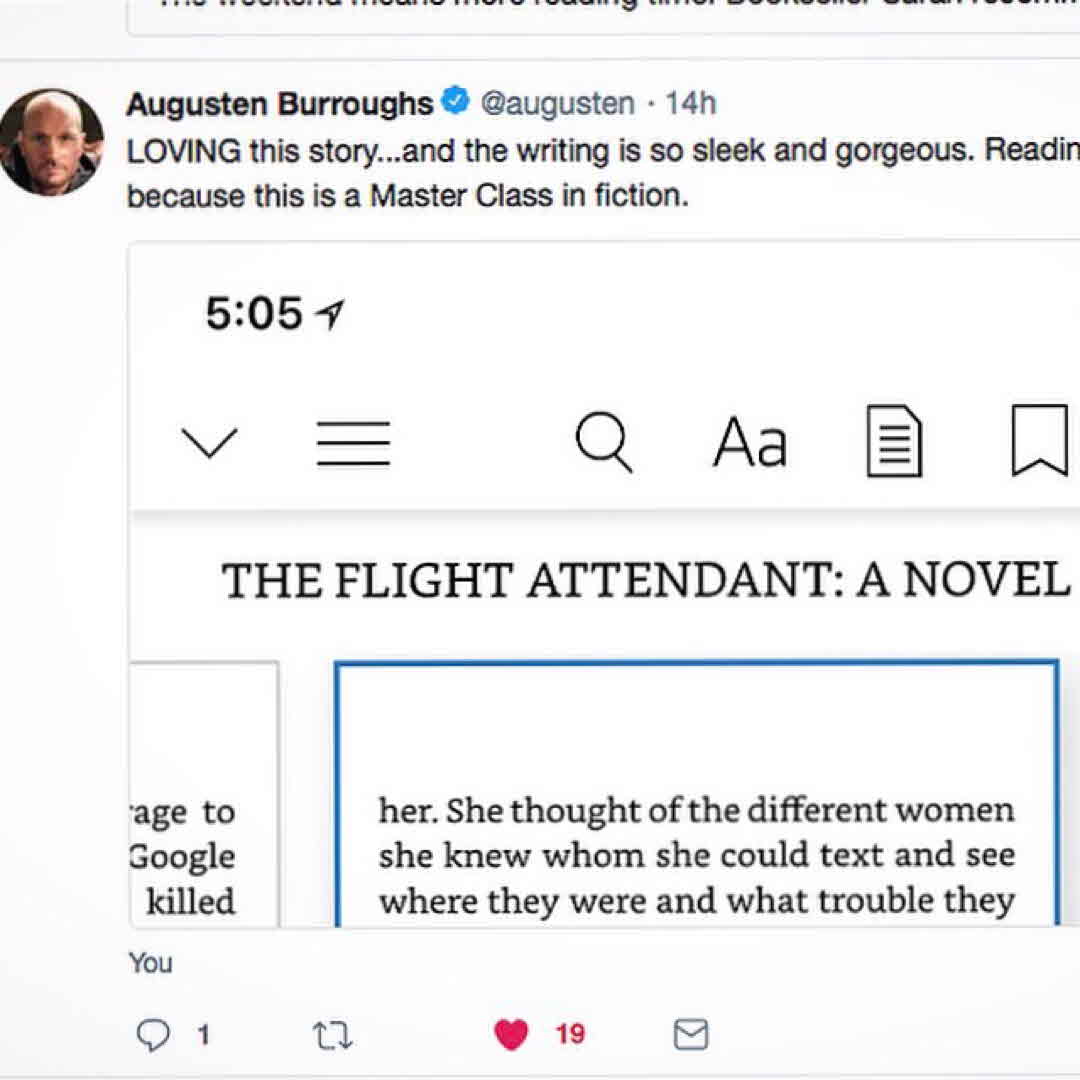Click the @augusten handle

[558, 103]
